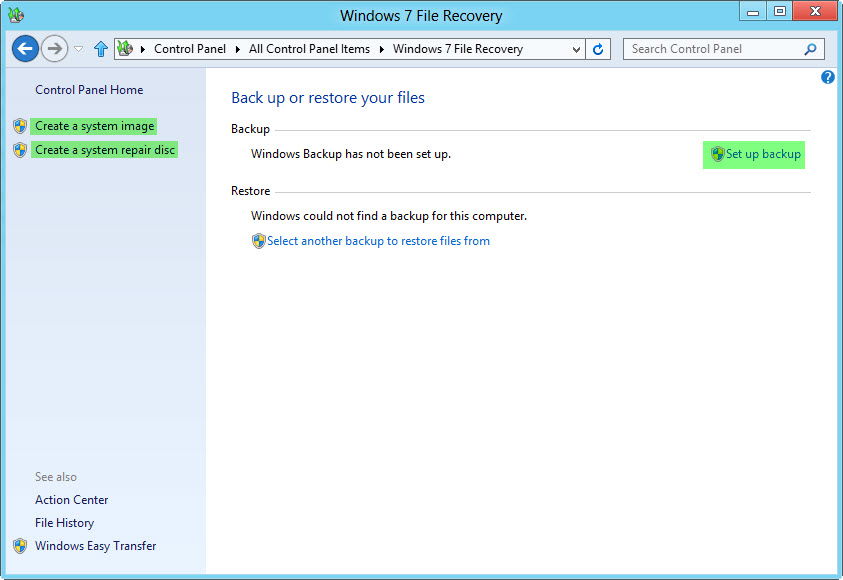Click Select another backup to restore files from

tap(378, 241)
